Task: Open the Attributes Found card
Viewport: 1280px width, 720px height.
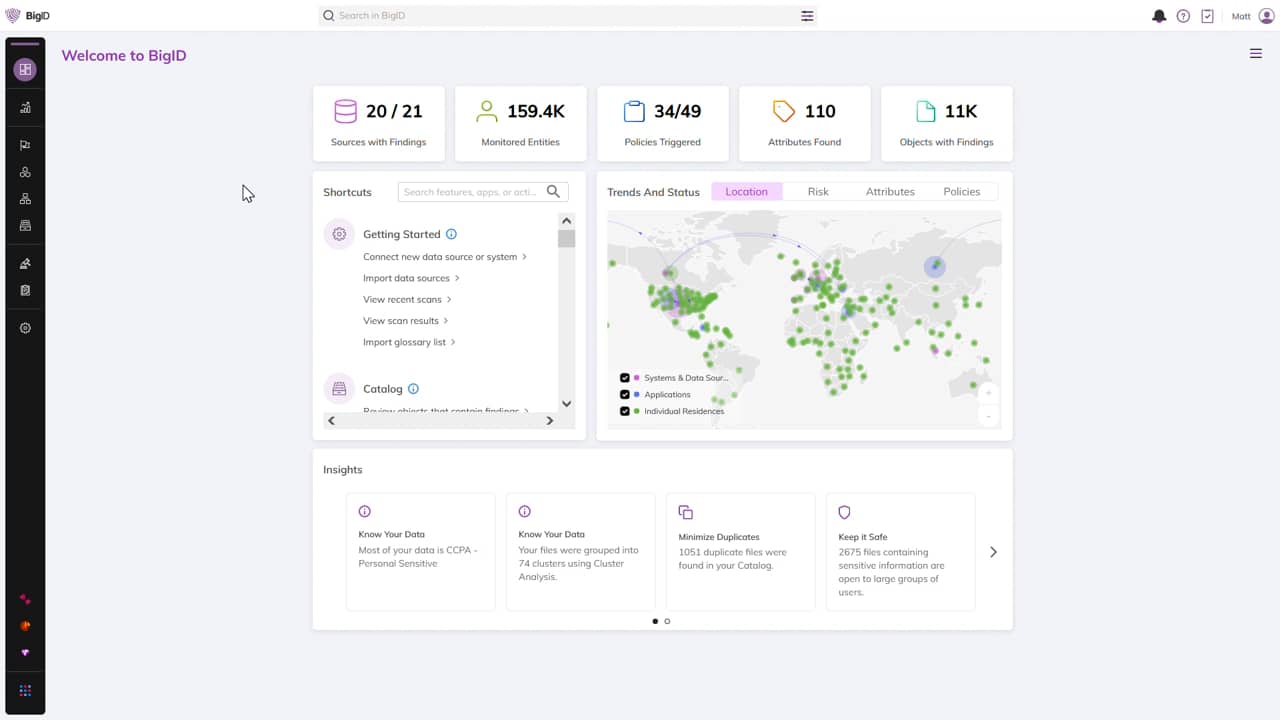Action: tap(805, 123)
